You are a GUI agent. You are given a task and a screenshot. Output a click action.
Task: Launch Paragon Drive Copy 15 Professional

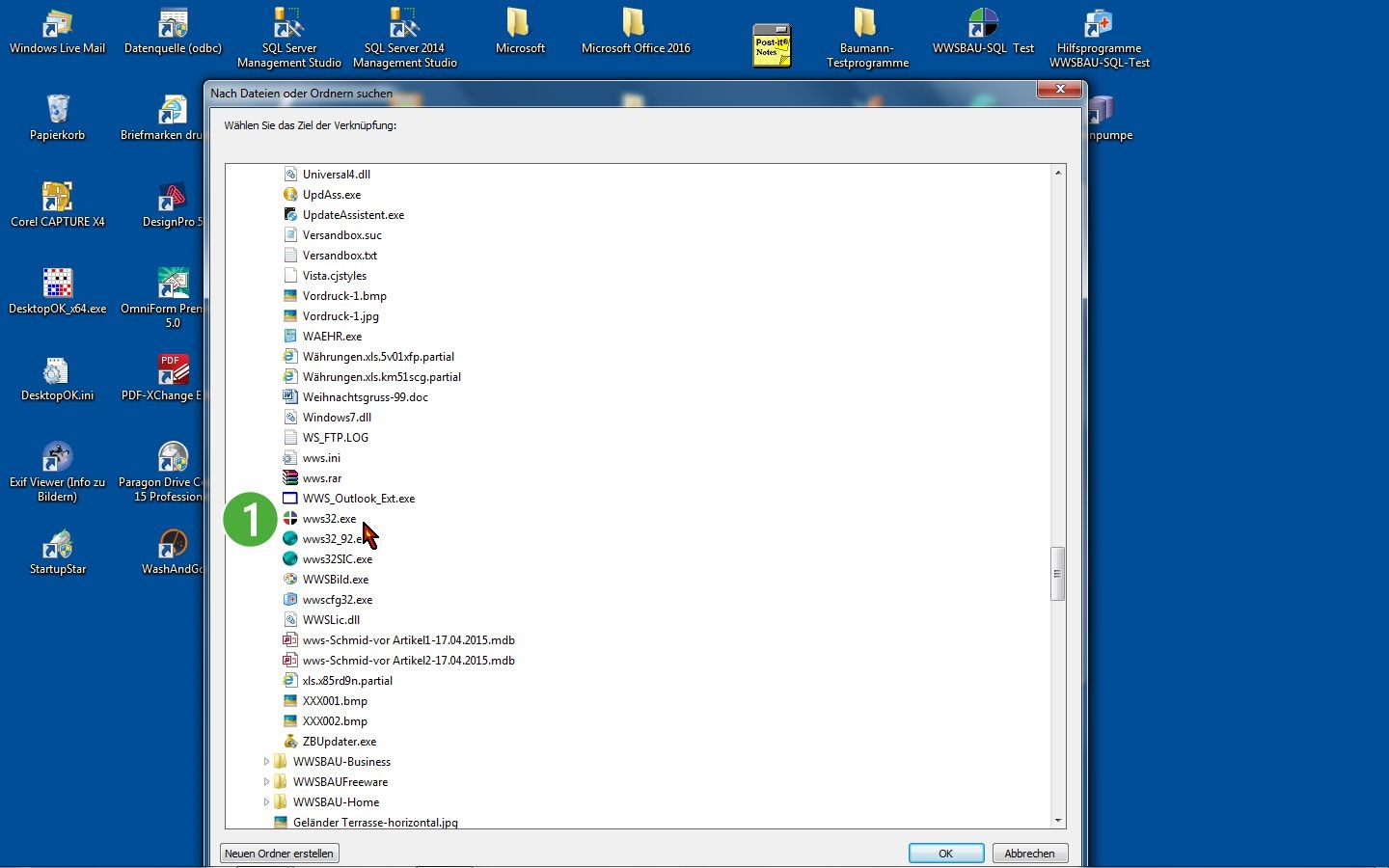coord(161,473)
